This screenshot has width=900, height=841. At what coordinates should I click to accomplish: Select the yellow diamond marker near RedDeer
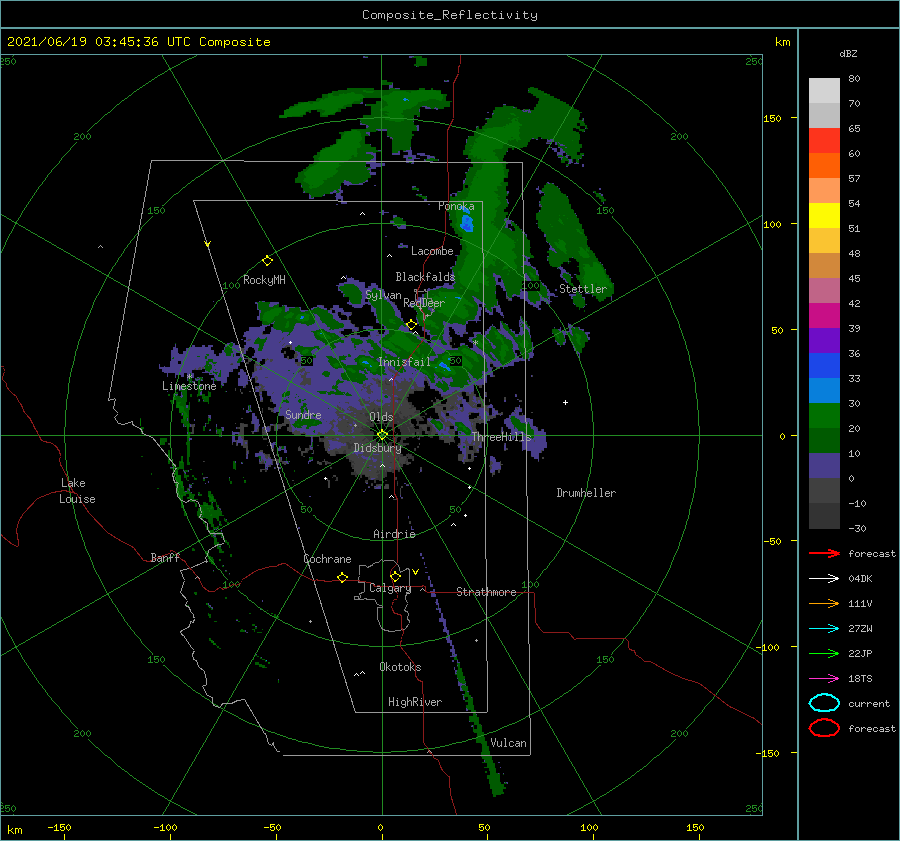click(411, 325)
